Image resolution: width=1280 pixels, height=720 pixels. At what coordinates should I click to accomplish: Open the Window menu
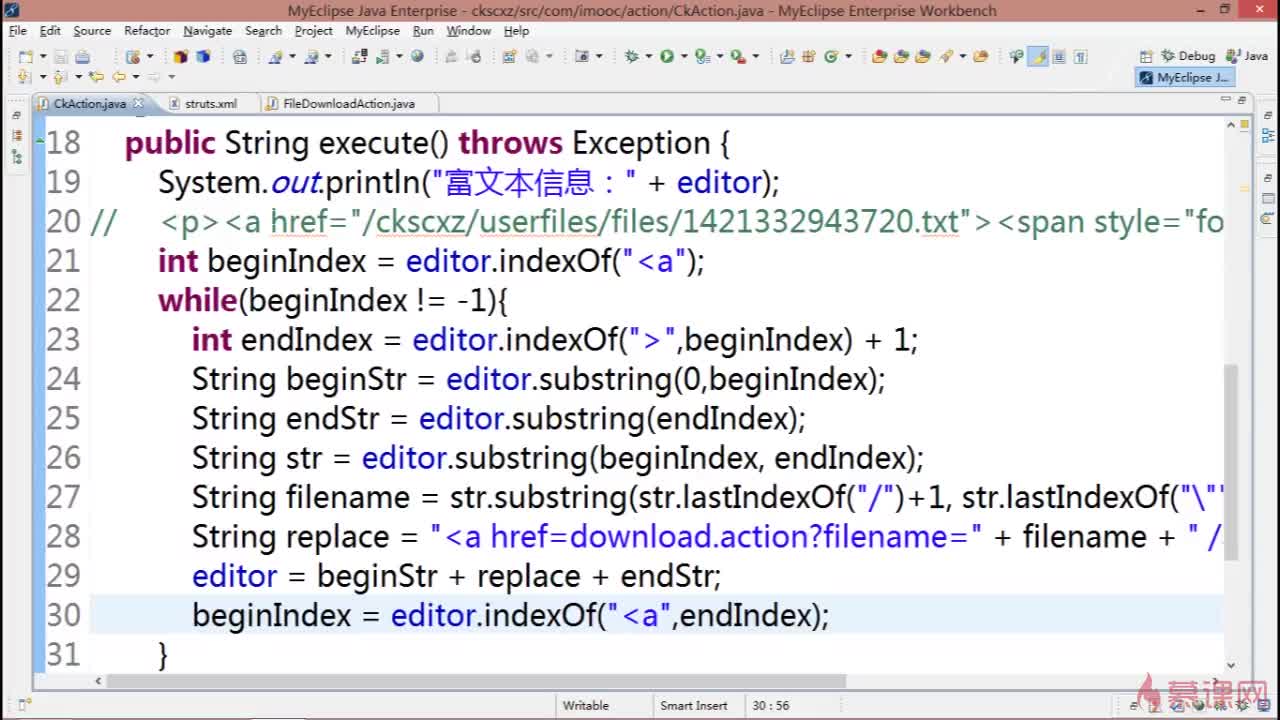pos(468,31)
